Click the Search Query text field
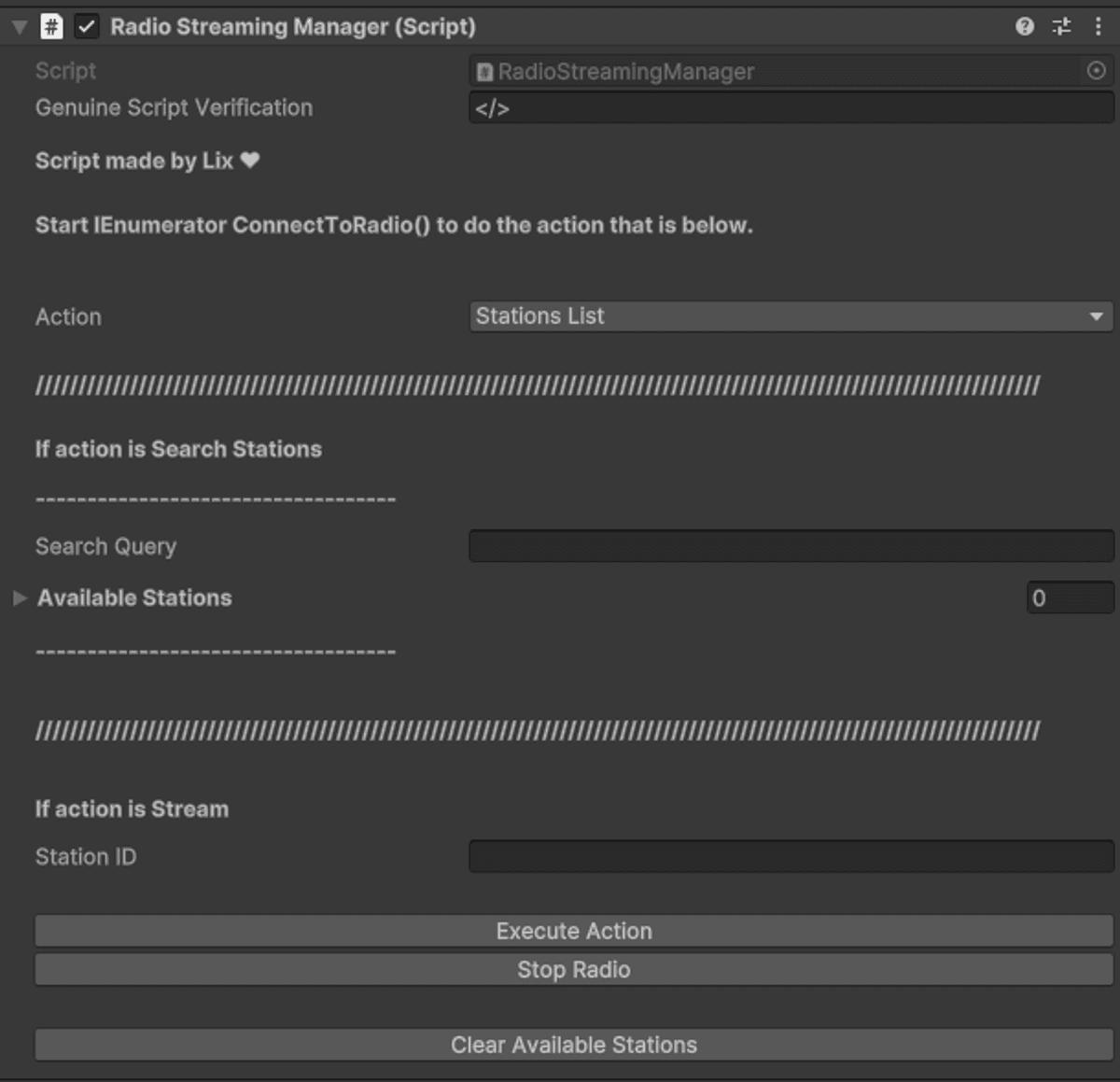 coord(791,546)
